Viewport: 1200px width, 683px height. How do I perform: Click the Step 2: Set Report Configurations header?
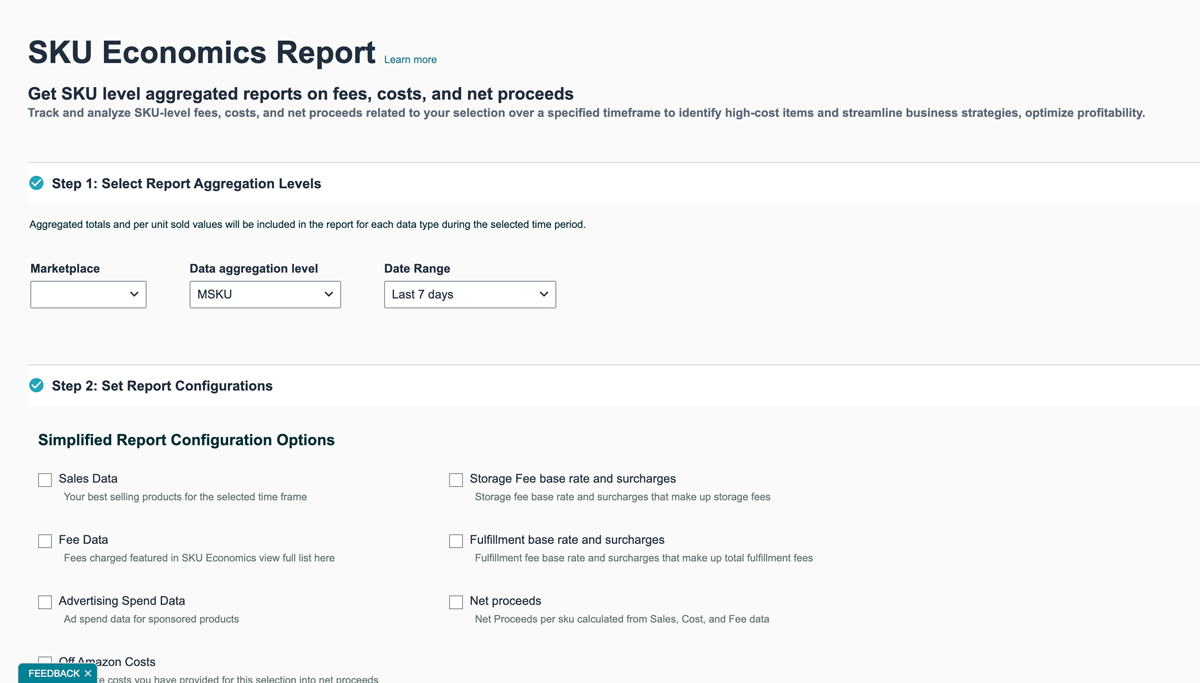[x=161, y=385]
